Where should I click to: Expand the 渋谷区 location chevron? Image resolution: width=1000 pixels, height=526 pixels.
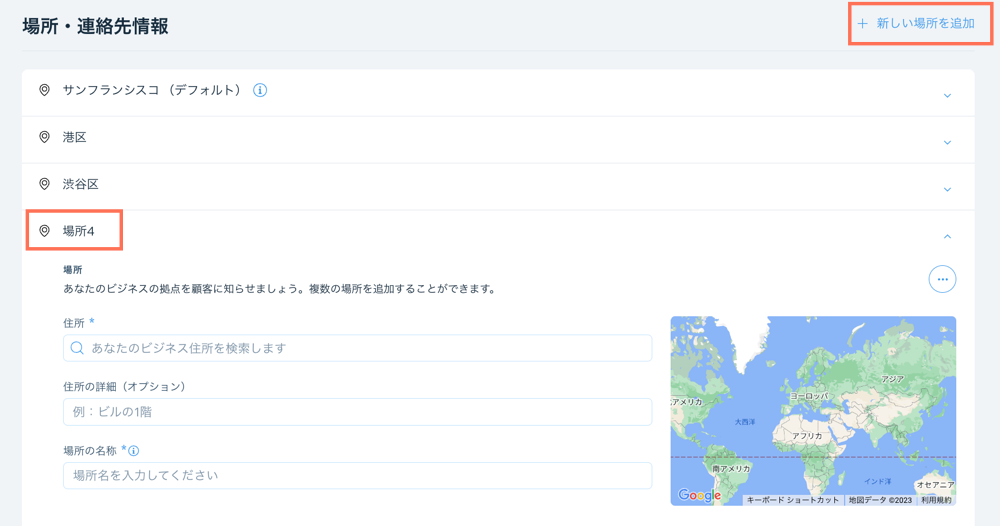tap(947, 189)
